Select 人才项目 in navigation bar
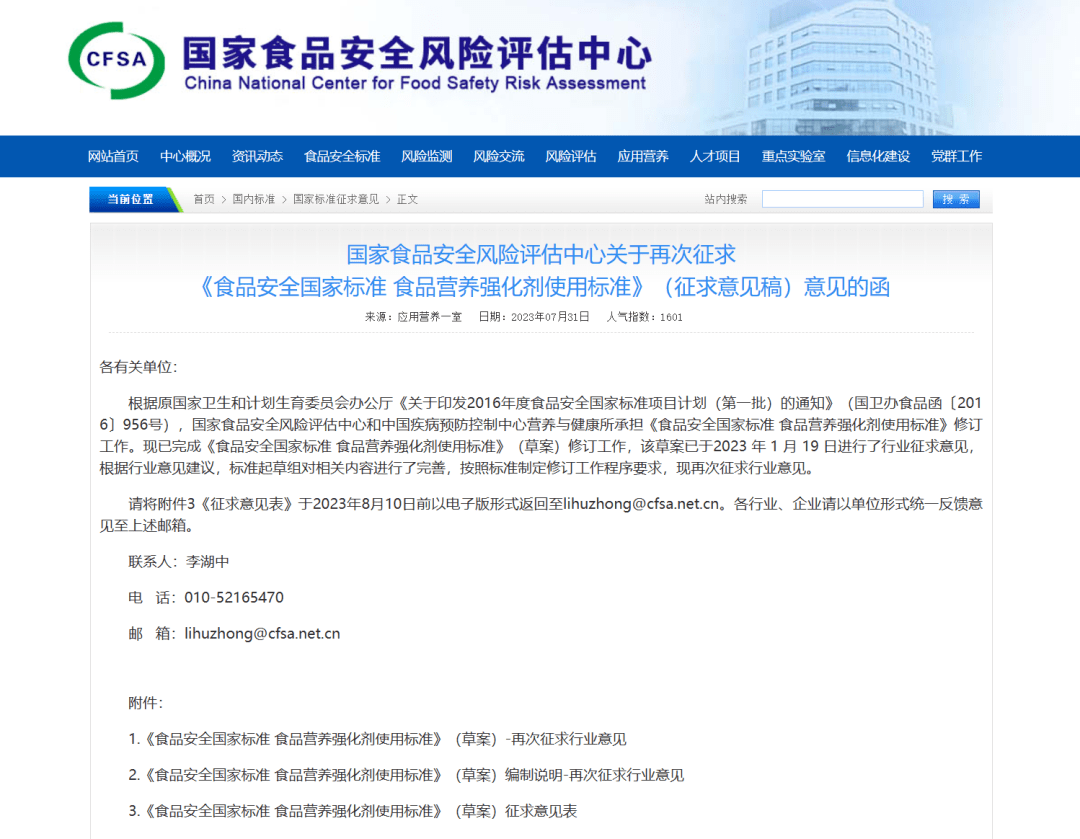The image size is (1080, 839). pos(715,156)
